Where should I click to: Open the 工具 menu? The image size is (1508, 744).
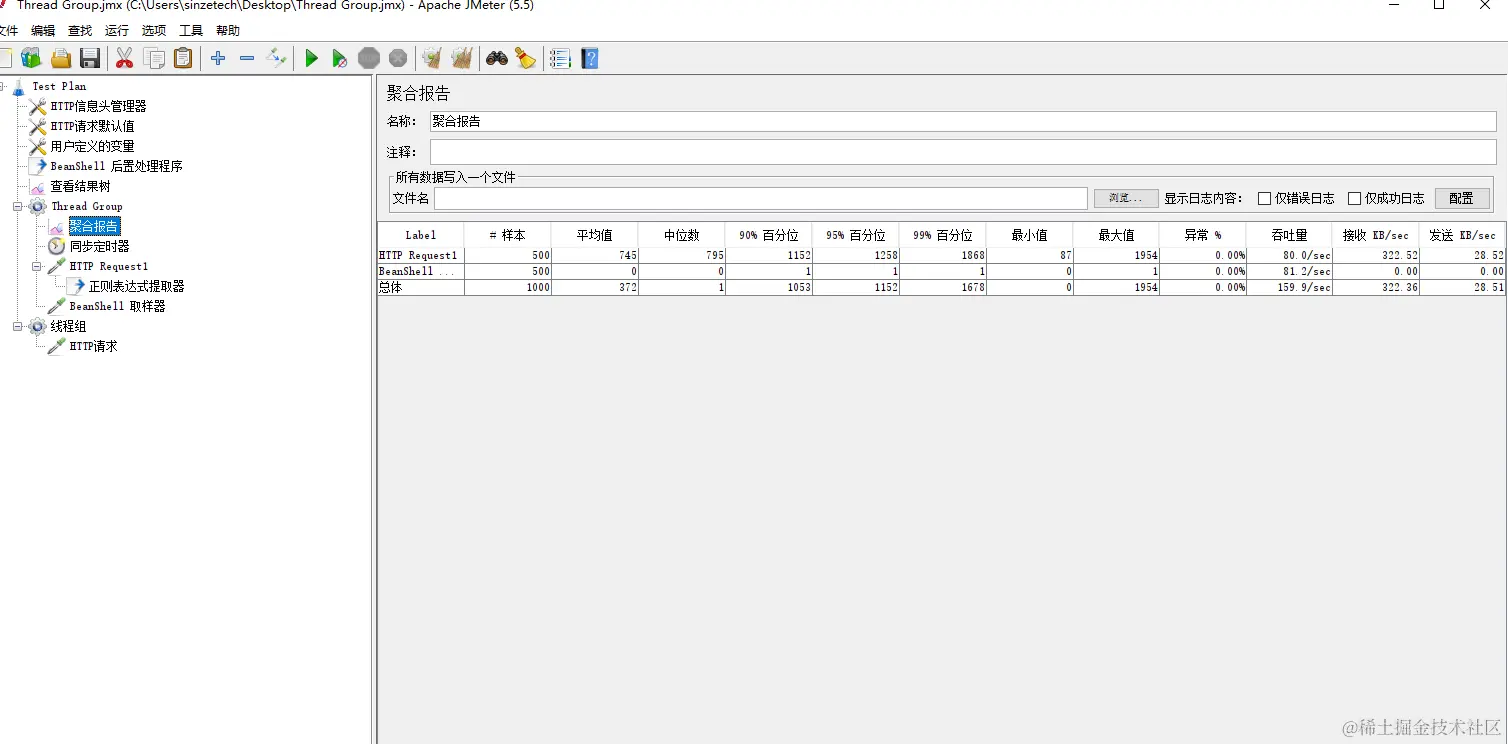tap(191, 31)
